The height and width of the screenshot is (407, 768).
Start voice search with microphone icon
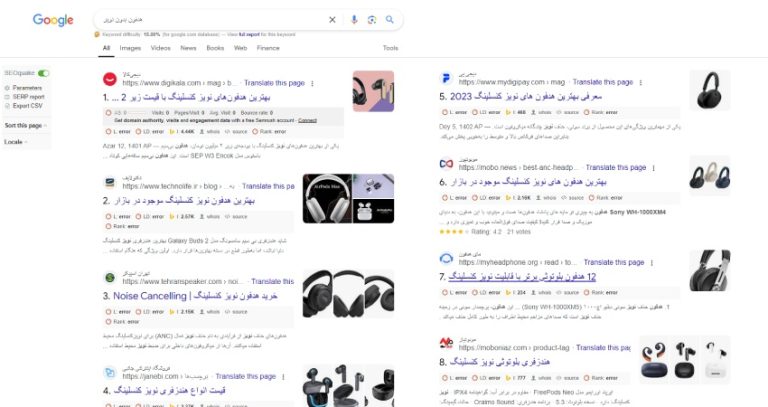coord(354,20)
